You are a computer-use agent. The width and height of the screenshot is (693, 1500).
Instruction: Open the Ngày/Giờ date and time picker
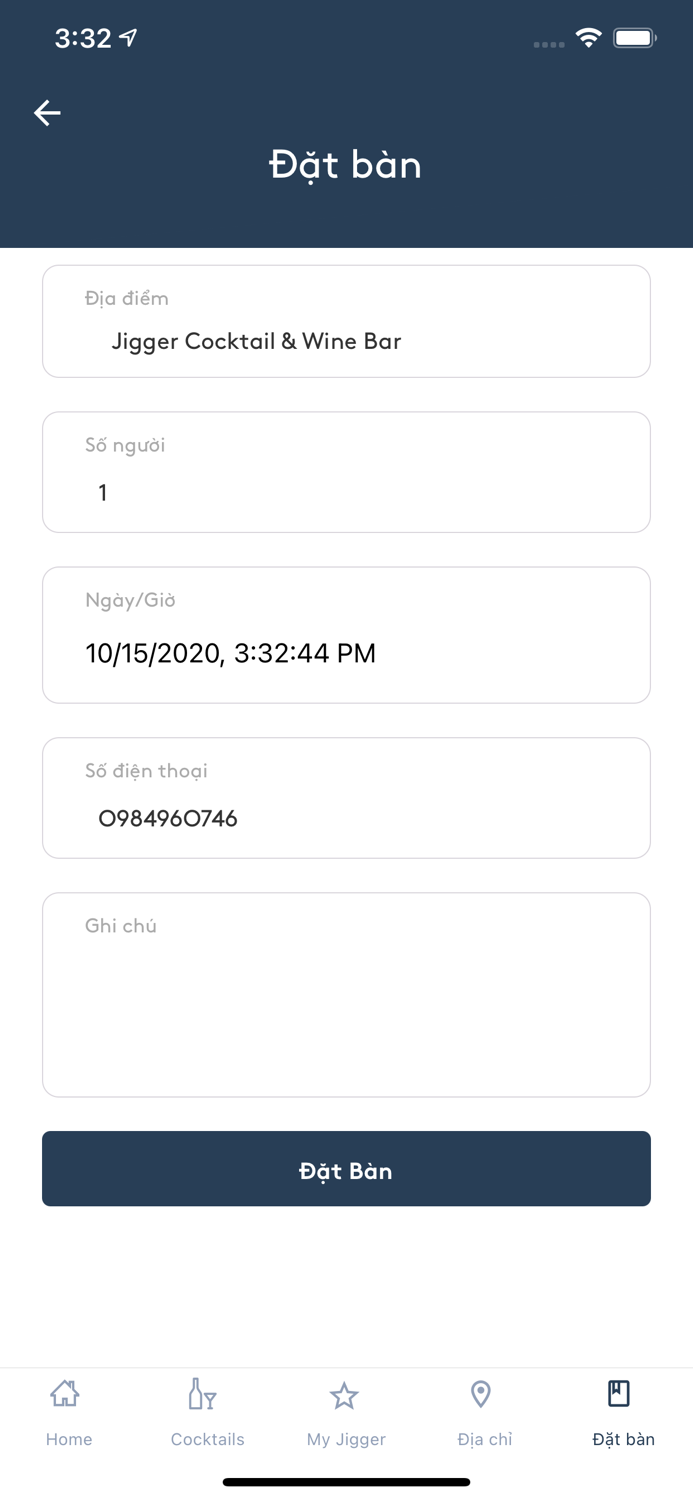click(x=346, y=634)
